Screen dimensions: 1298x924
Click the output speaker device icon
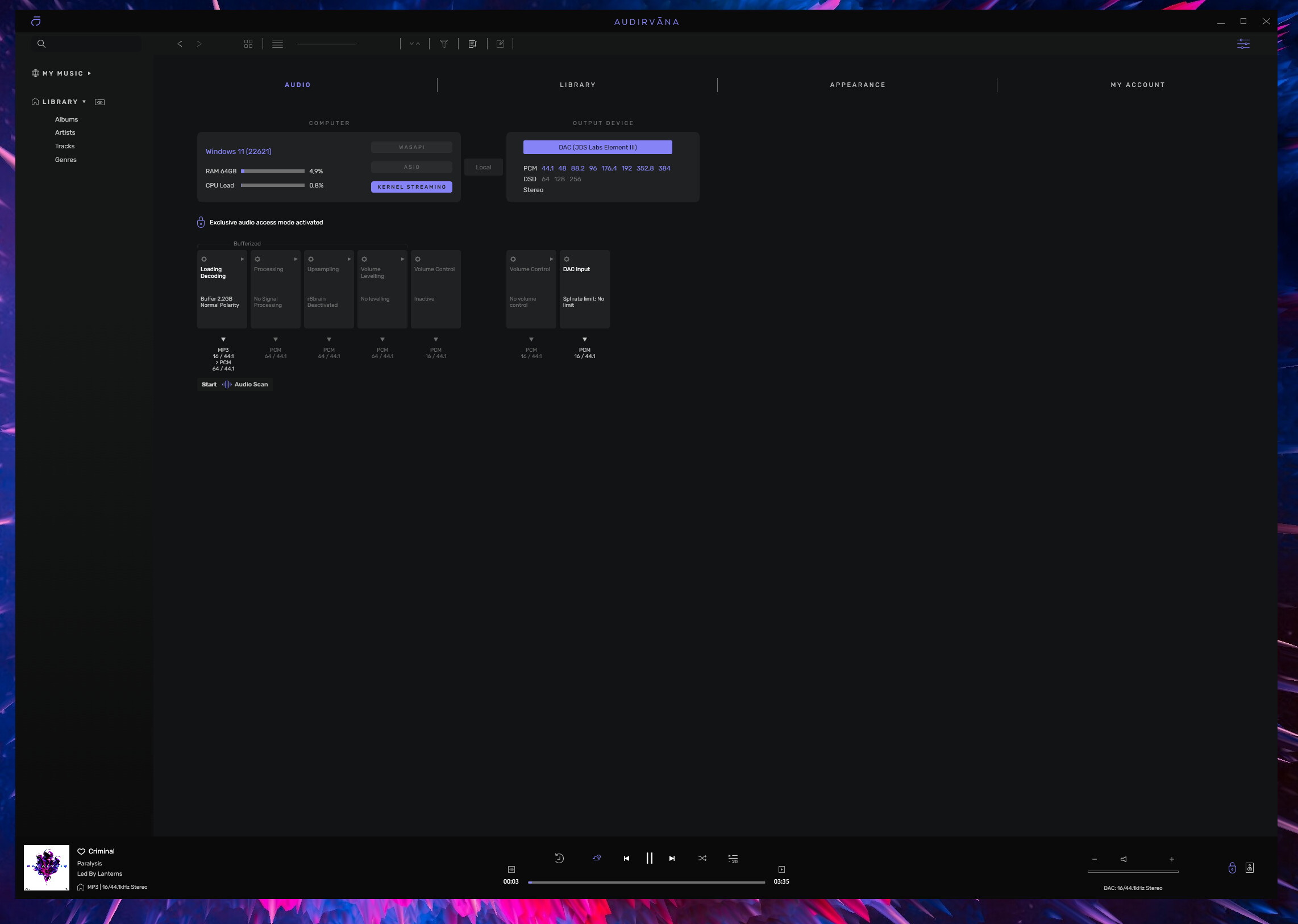1250,868
